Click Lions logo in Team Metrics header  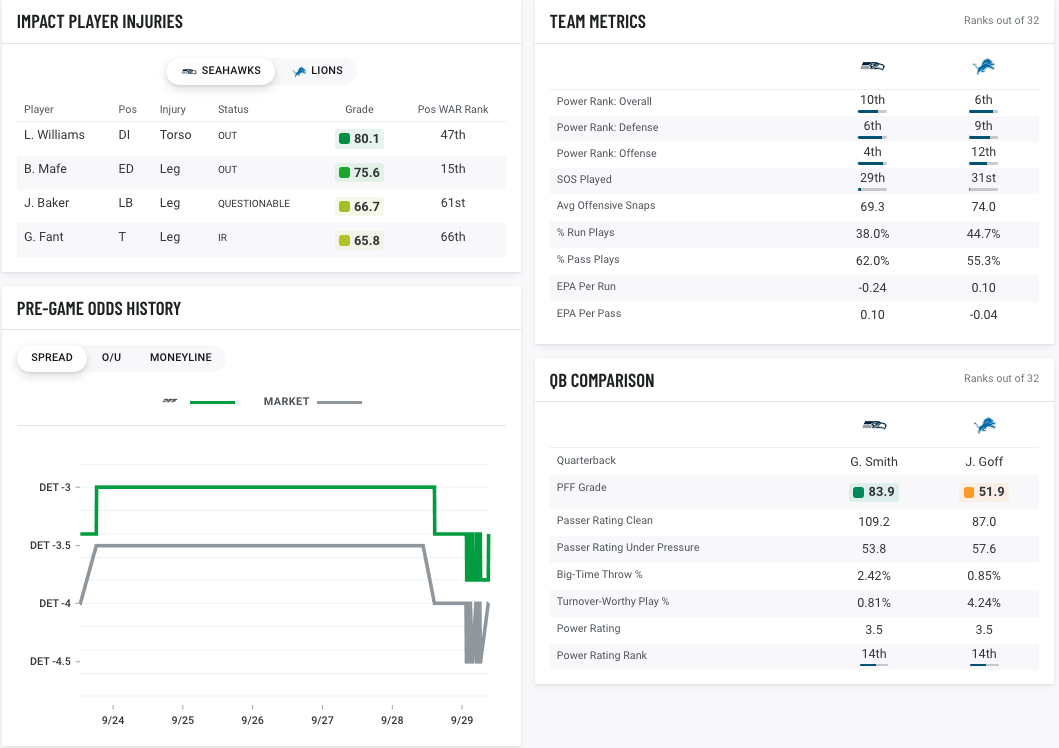point(984,67)
